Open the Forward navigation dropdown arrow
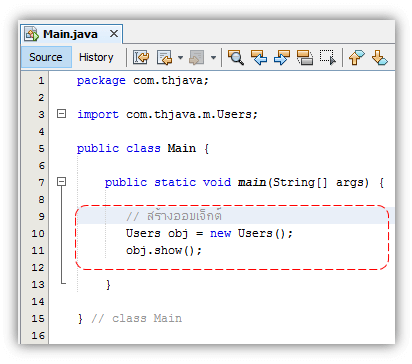The width and height of the screenshot is (412, 364). pyautogui.click(x=213, y=57)
